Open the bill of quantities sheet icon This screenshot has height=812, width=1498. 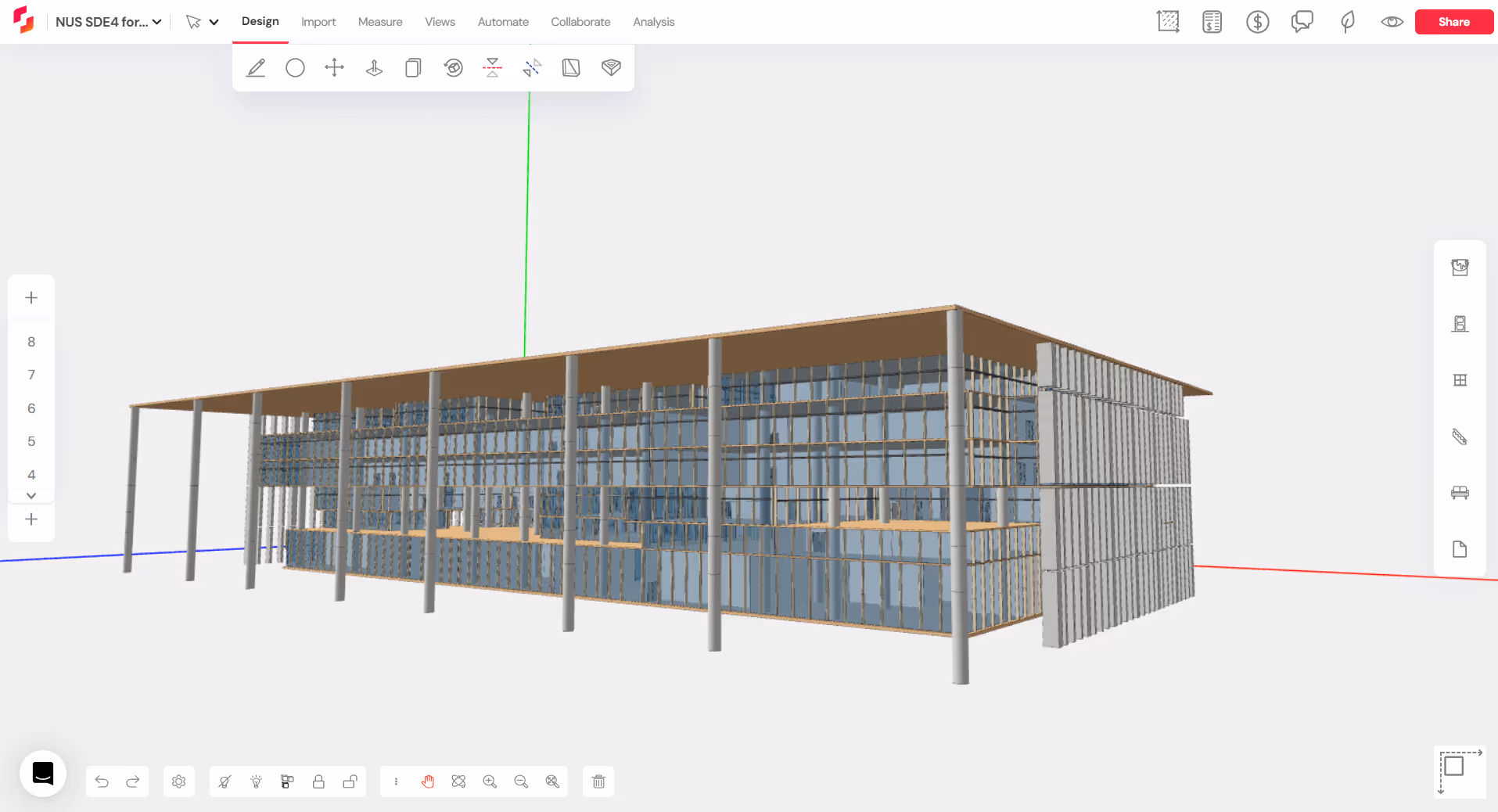(x=1212, y=22)
